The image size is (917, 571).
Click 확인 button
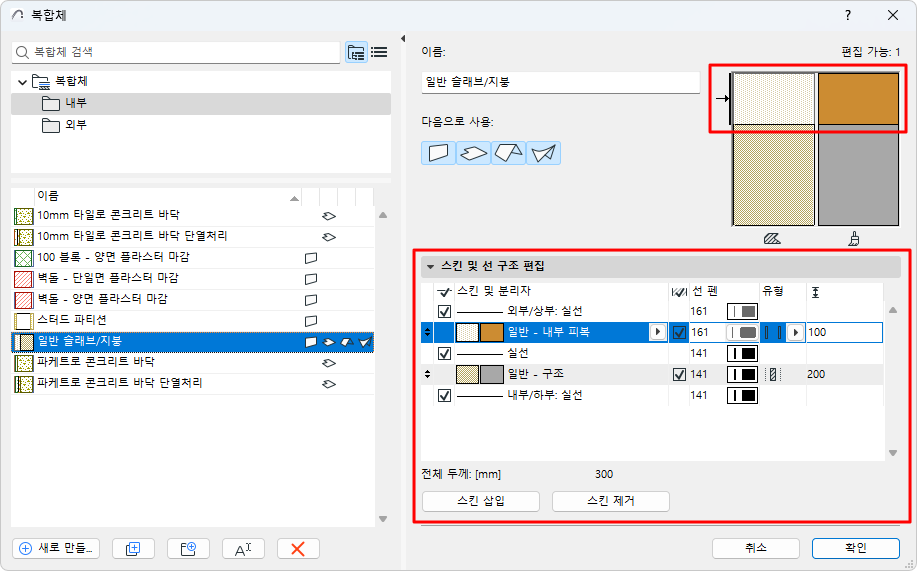pyautogui.click(x=856, y=548)
